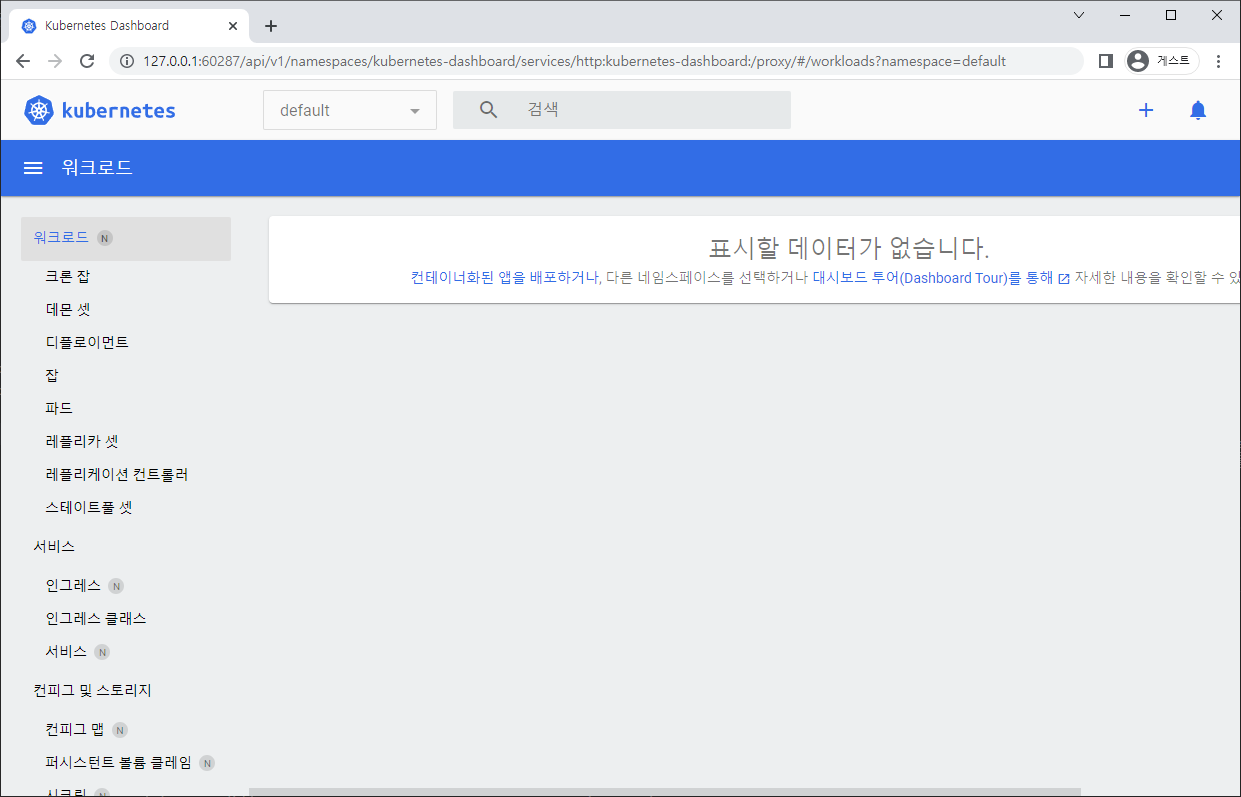The height and width of the screenshot is (797, 1241).
Task: Click the back navigation arrow
Action: point(23,61)
